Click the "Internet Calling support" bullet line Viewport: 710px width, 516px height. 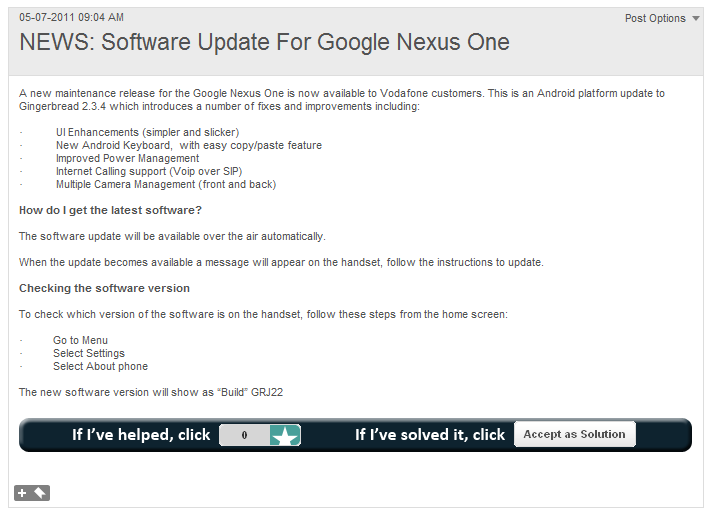pyautogui.click(x=149, y=171)
